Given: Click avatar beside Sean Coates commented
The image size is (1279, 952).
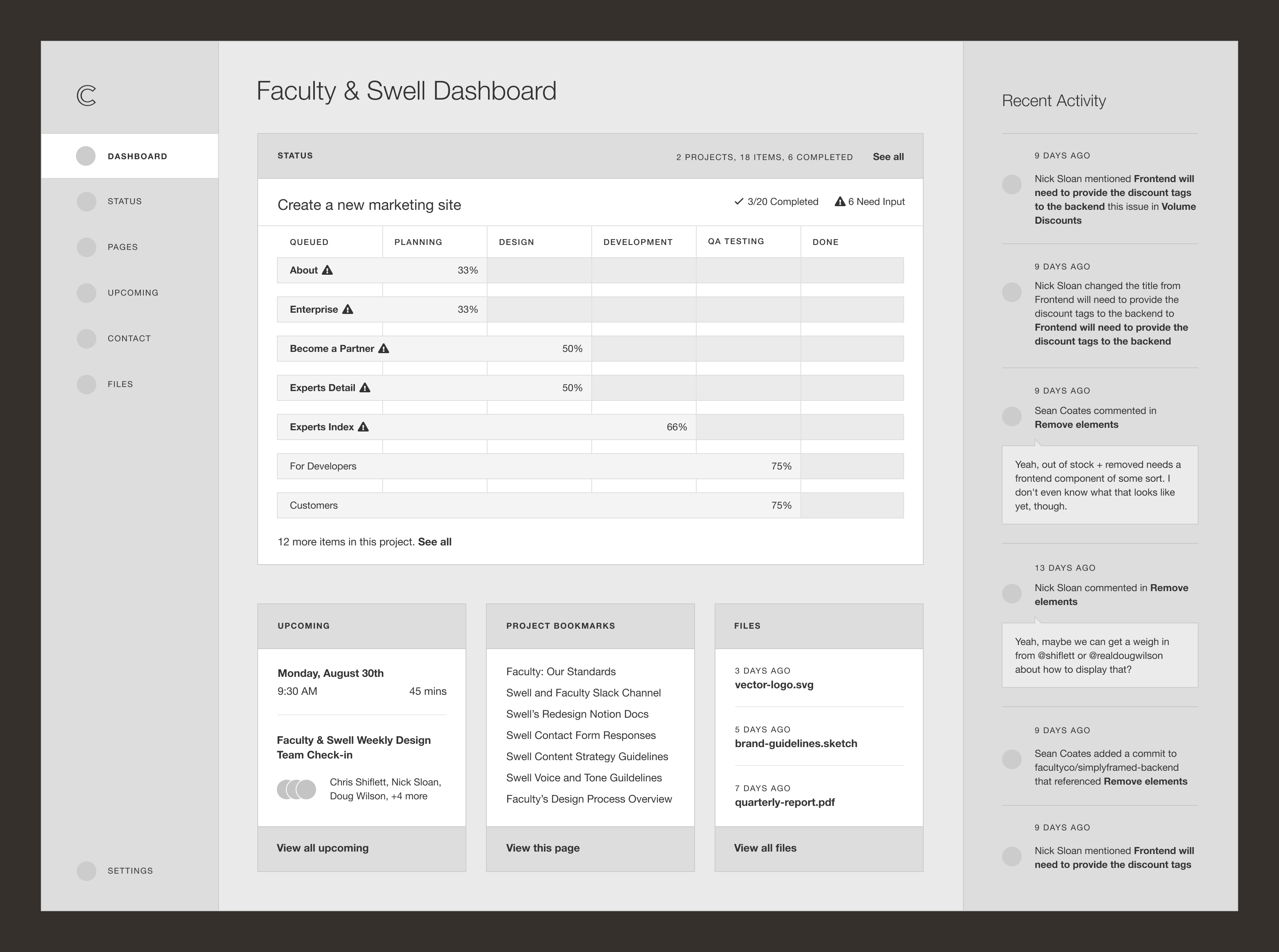Looking at the screenshot, I should [1012, 416].
